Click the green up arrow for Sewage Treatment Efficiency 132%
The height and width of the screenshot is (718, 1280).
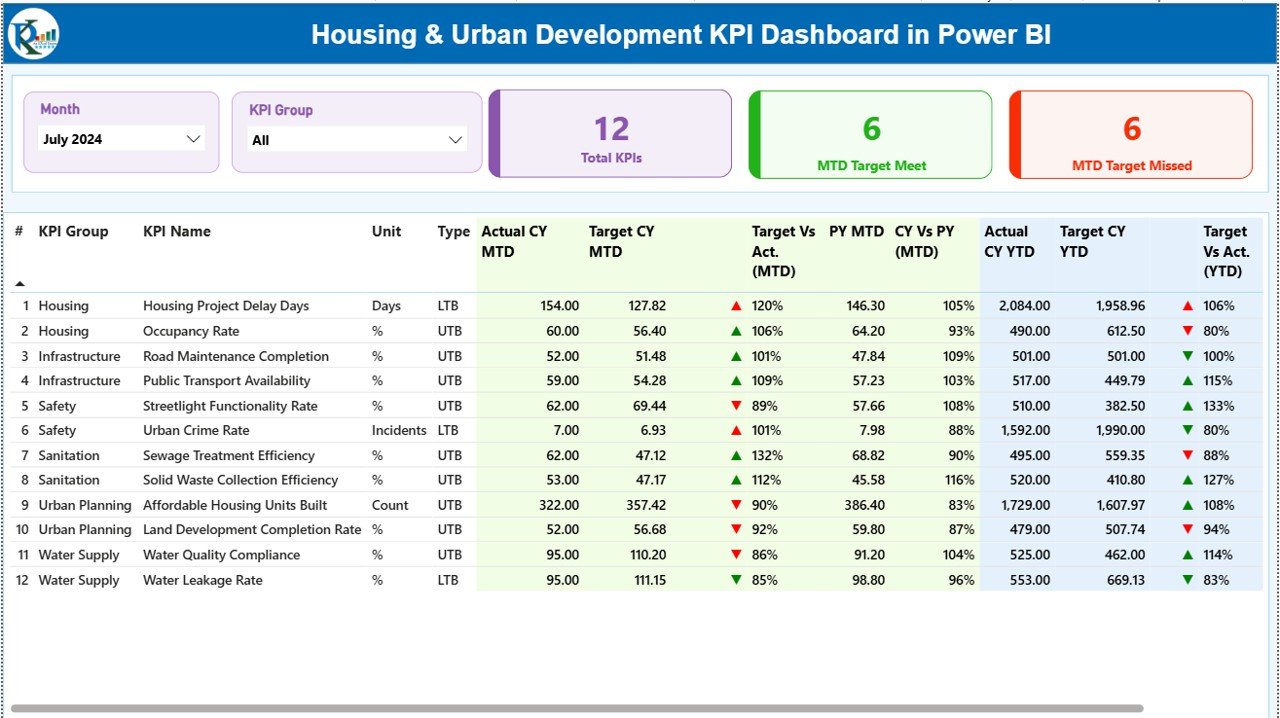(737, 455)
